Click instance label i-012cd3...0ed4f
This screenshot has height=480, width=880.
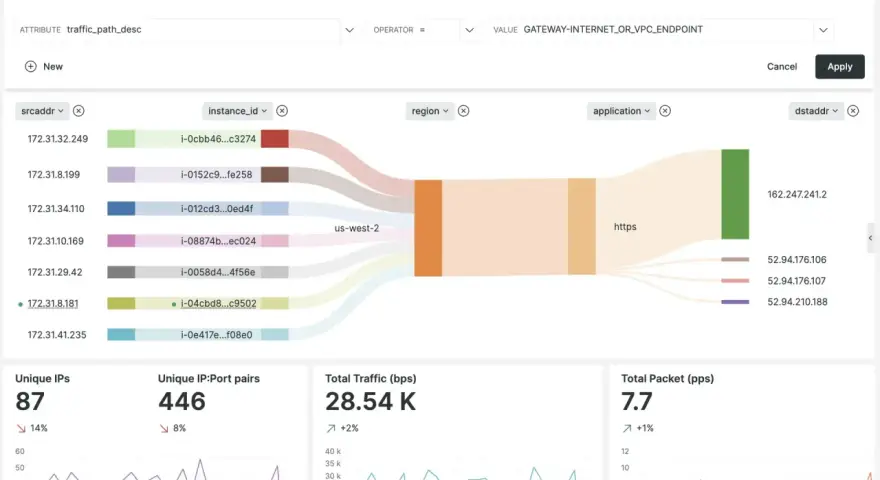click(217, 209)
